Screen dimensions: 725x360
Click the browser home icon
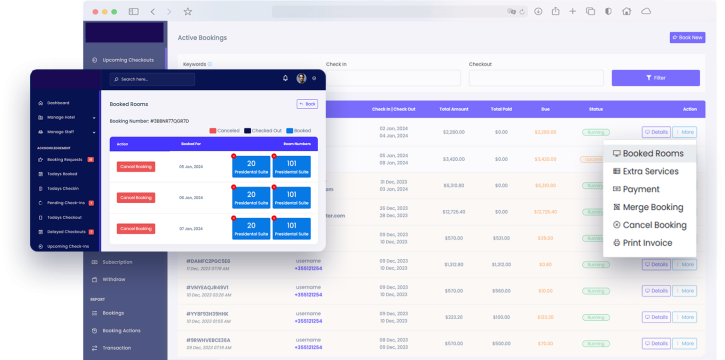tap(627, 12)
